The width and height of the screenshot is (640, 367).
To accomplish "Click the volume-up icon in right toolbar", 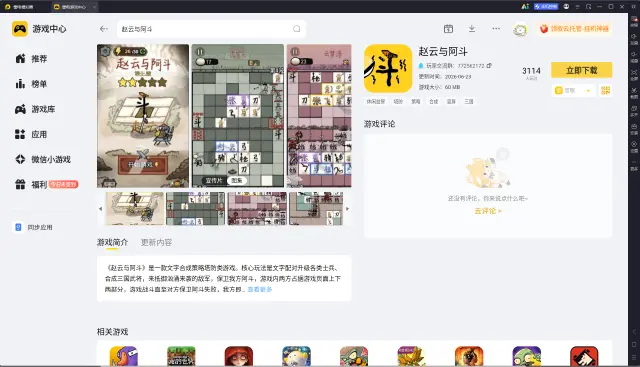I will click(x=634, y=37).
